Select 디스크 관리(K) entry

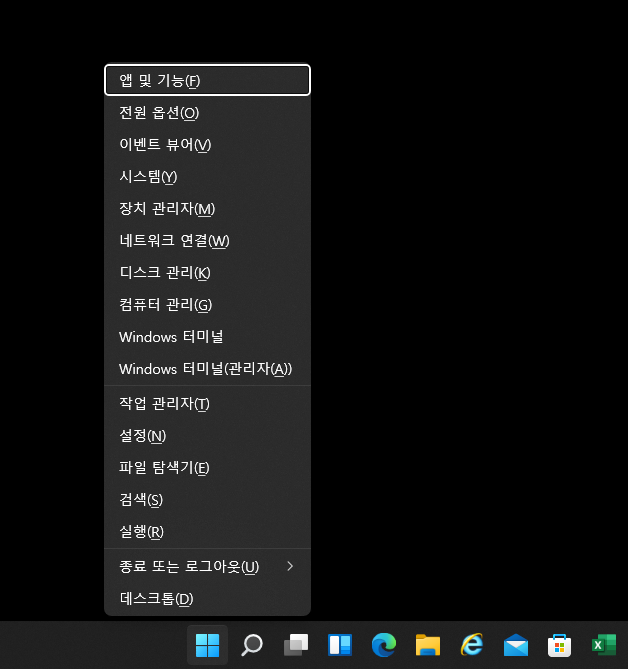point(207,273)
